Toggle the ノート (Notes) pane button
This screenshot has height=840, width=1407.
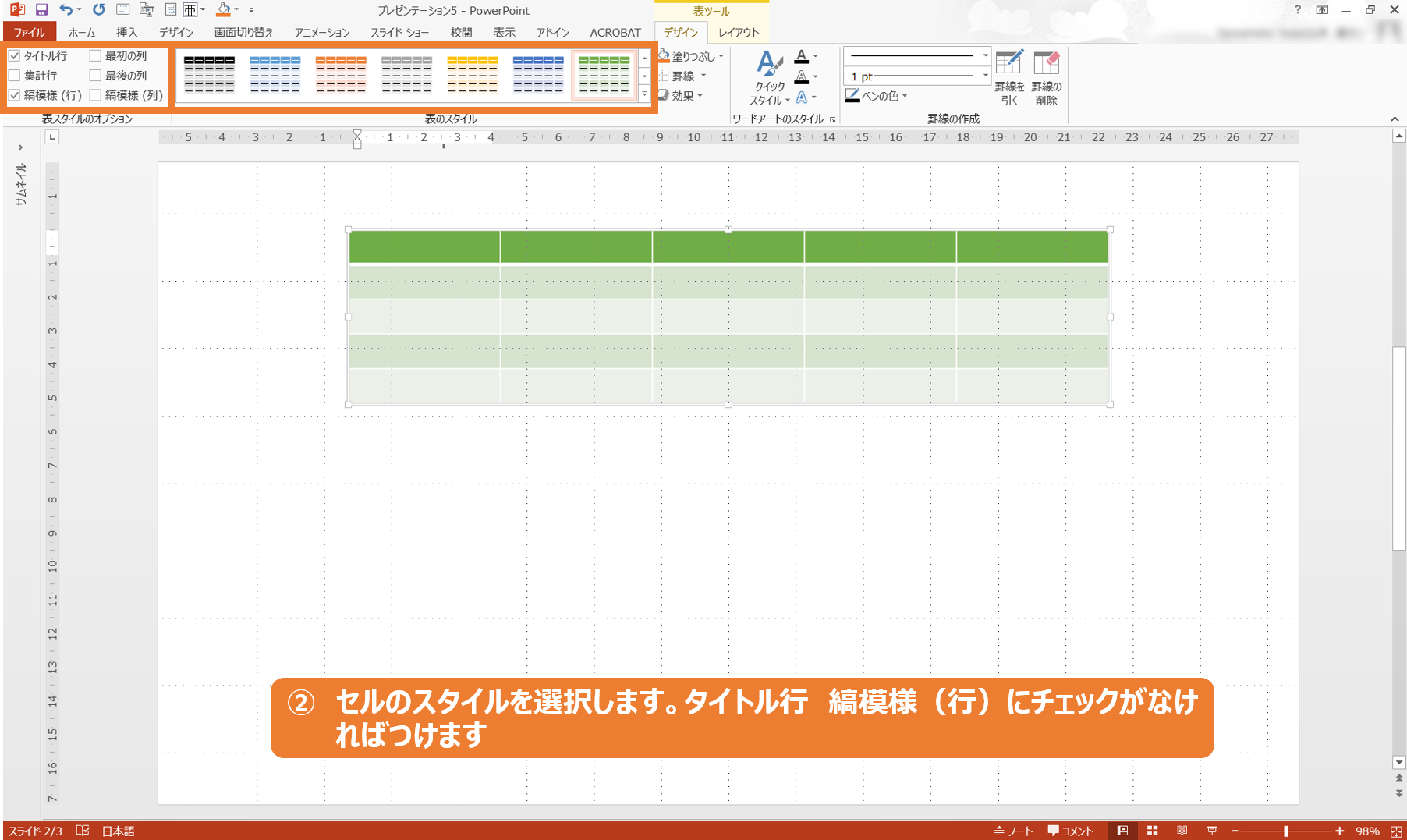pyautogui.click(x=1013, y=831)
